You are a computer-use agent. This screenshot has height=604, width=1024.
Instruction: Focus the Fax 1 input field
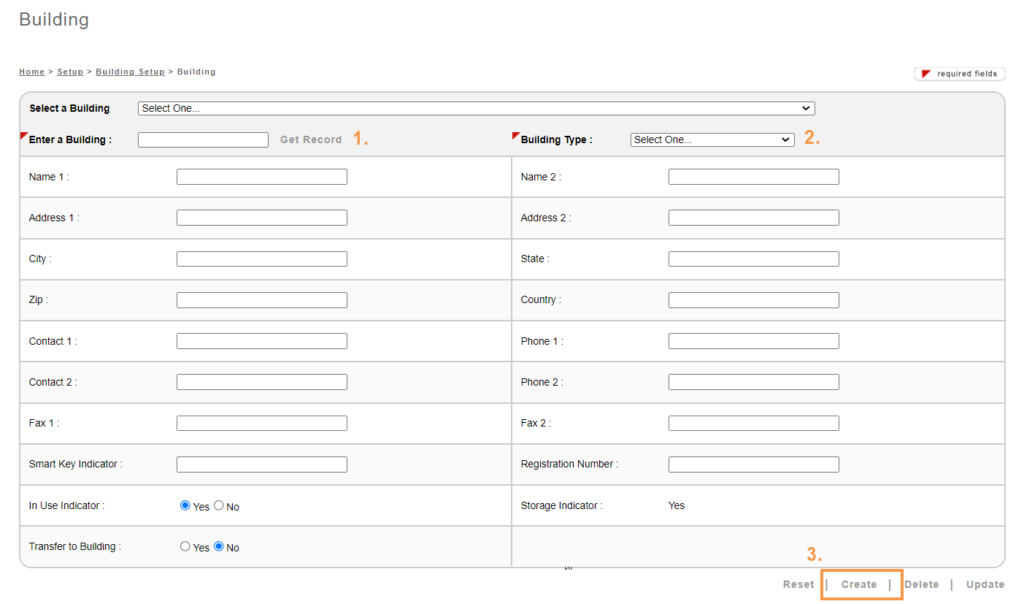(x=262, y=423)
